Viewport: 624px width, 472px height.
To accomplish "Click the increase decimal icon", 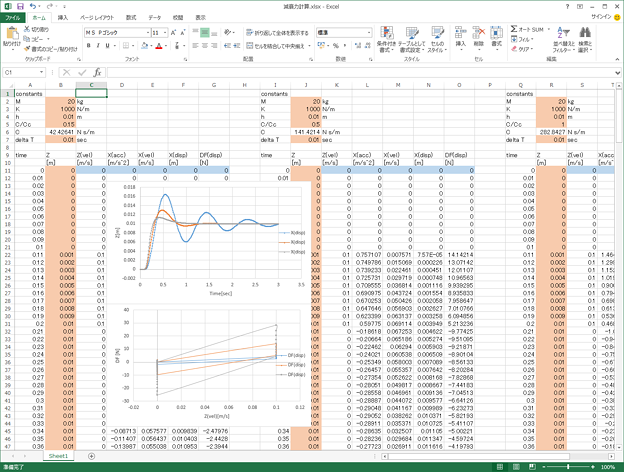I will point(357,46).
